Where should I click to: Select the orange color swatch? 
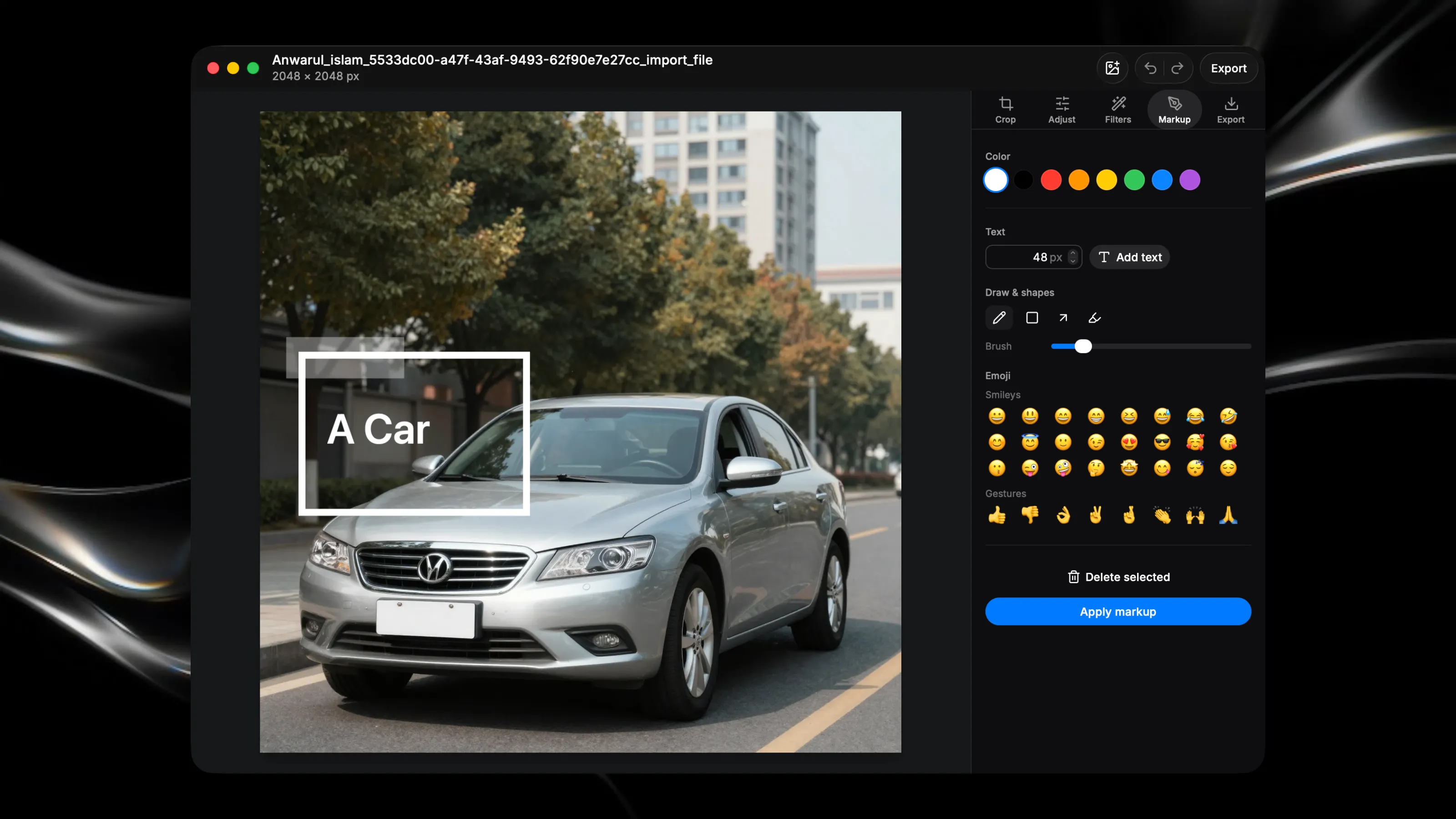[x=1078, y=180]
